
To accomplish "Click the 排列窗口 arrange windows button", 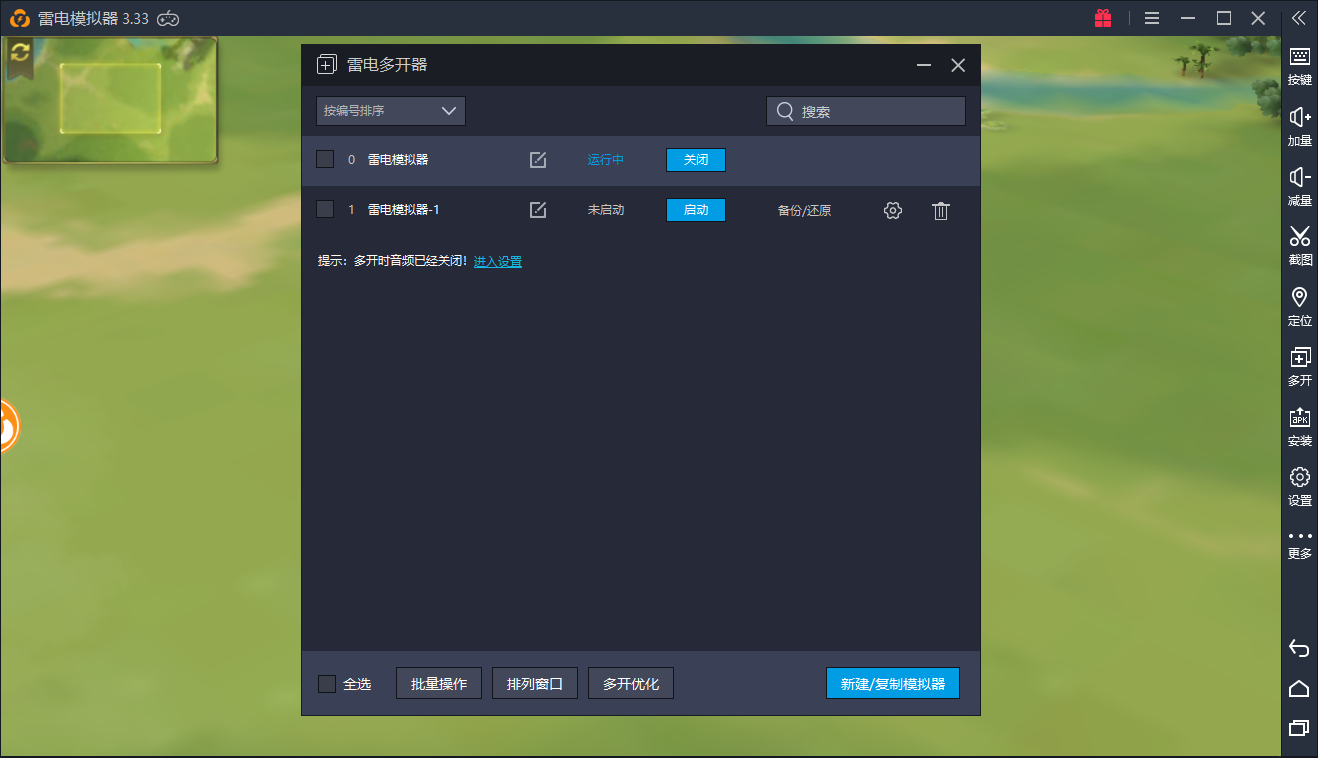I will (x=535, y=684).
